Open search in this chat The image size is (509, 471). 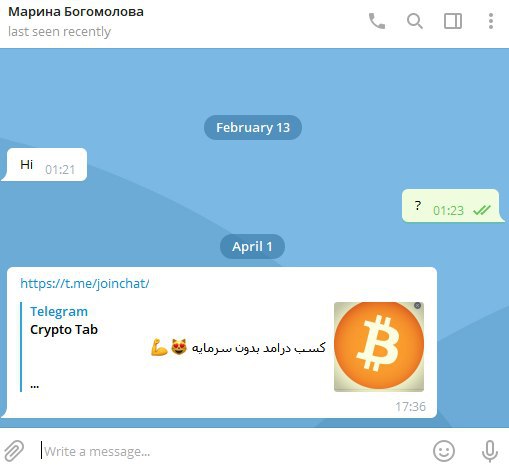click(x=415, y=21)
